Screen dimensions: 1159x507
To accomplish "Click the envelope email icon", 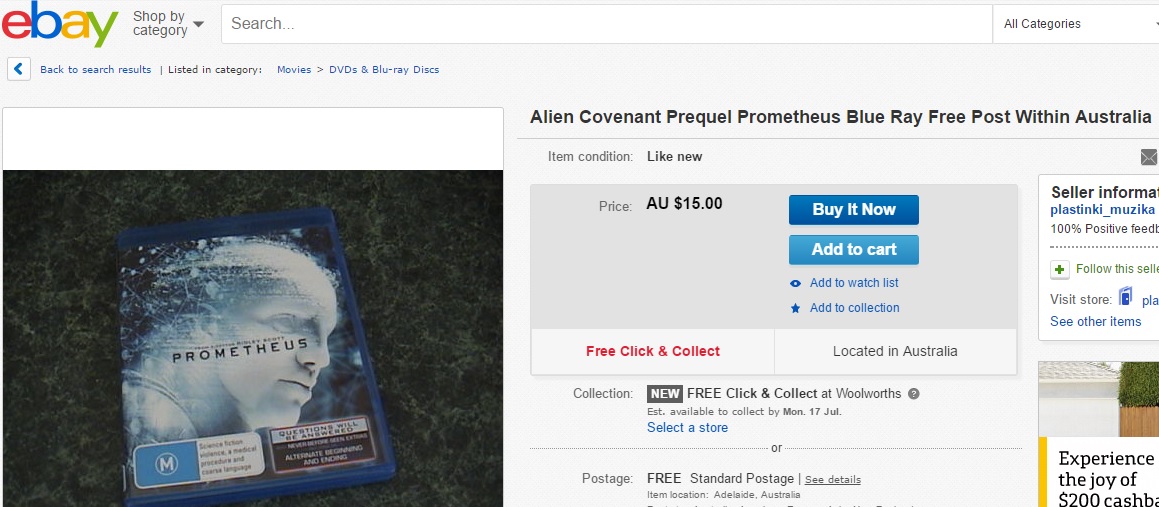I will click(1149, 157).
